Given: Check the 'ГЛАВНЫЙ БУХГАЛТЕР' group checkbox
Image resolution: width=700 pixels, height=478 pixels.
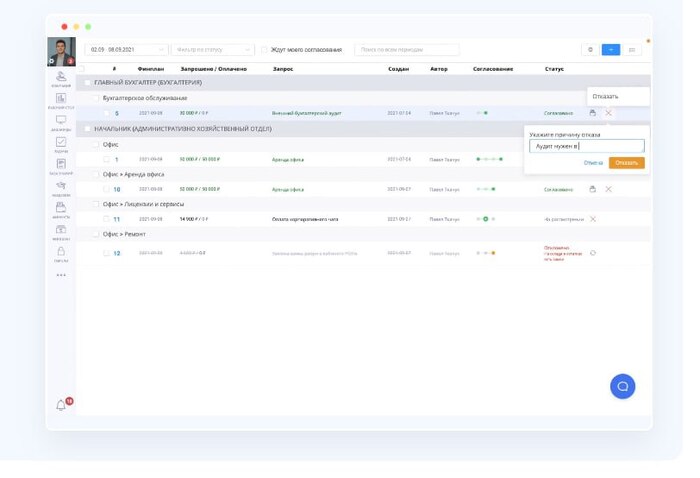Looking at the screenshot, I should pos(86,83).
